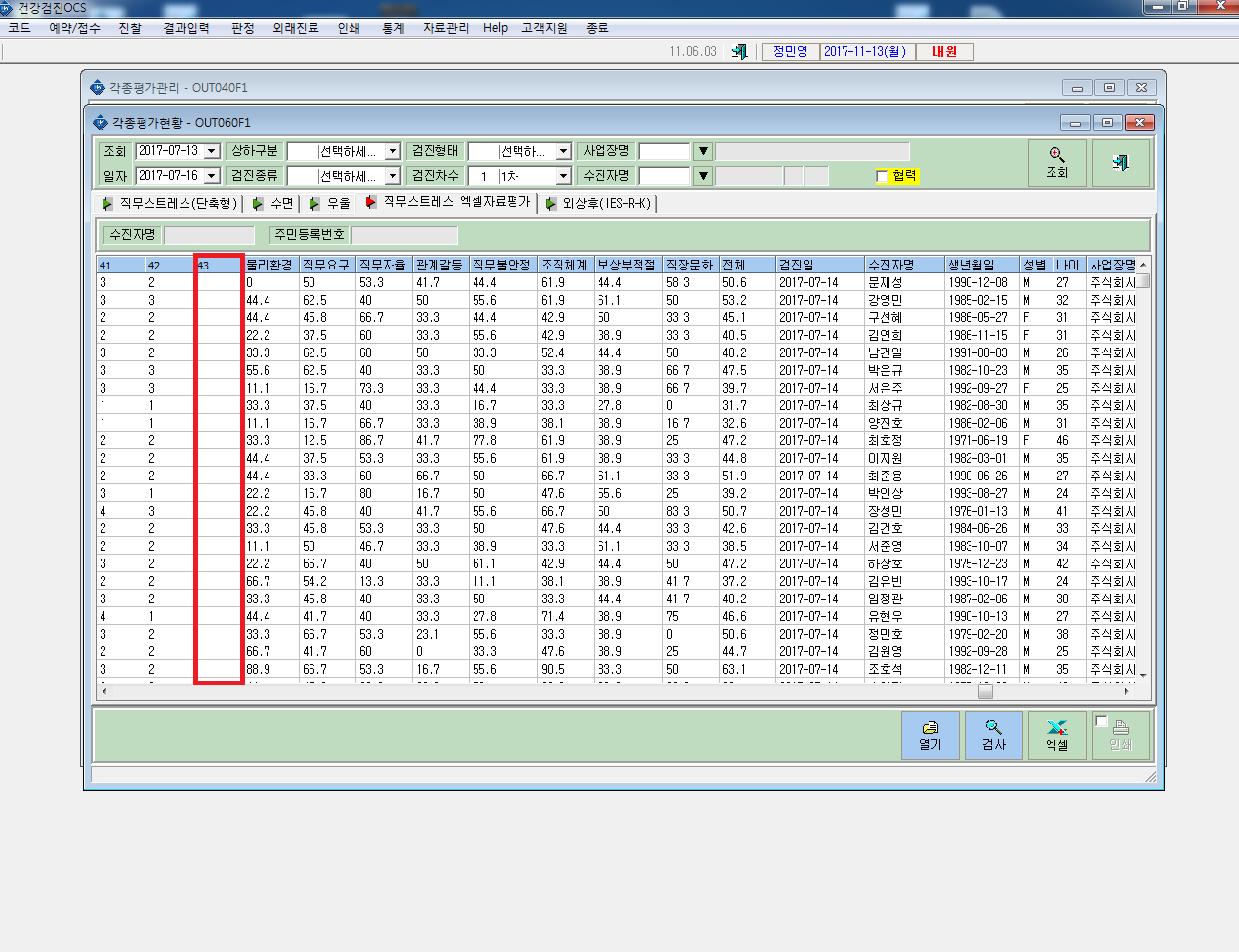Select the 외상후(IES-R-K) tab

[599, 203]
